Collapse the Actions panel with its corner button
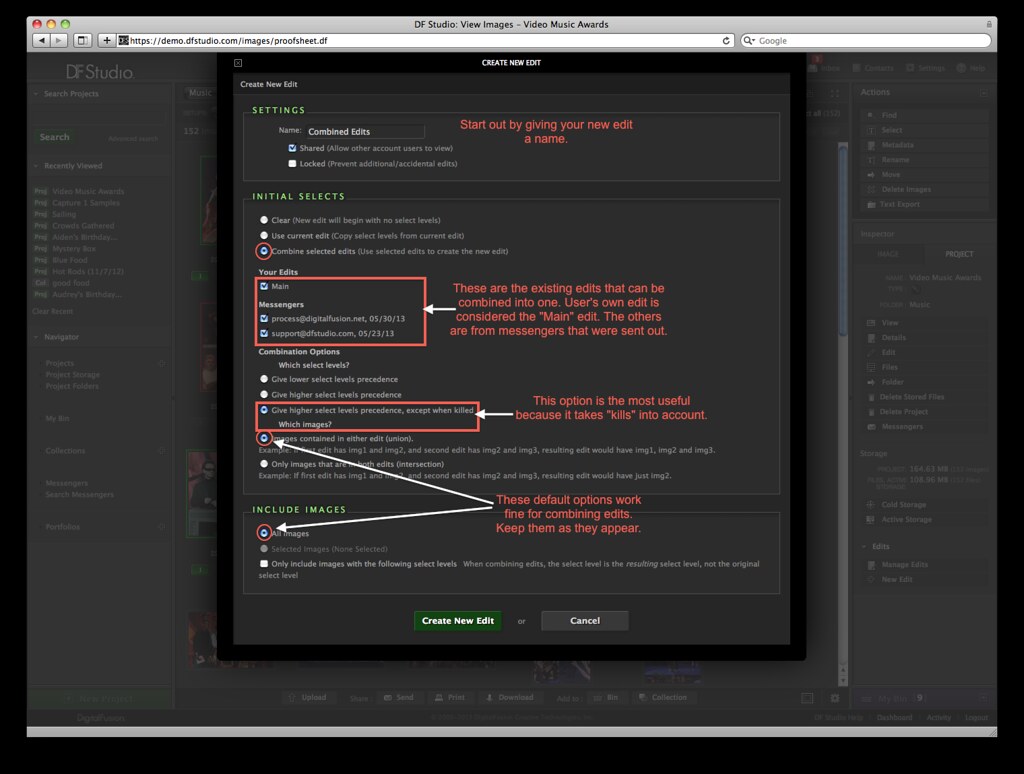1024x774 pixels. click(x=984, y=93)
